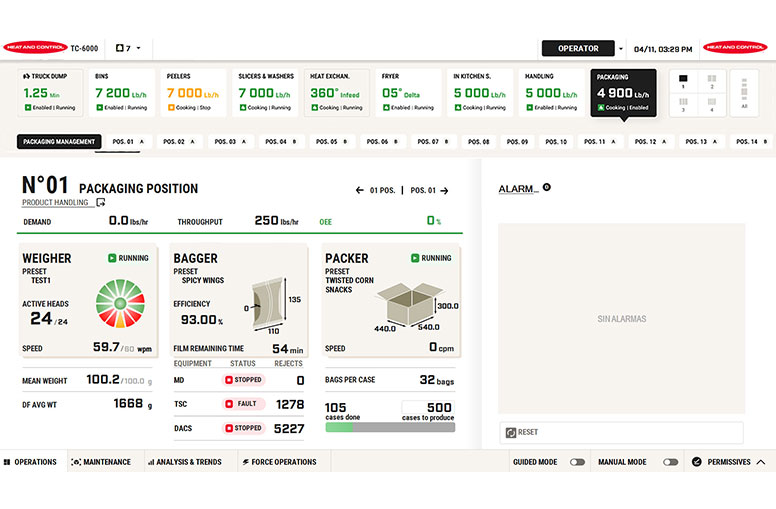Expand the Permissives panel chevron
Image resolution: width=776 pixels, height=509 pixels.
[761, 462]
